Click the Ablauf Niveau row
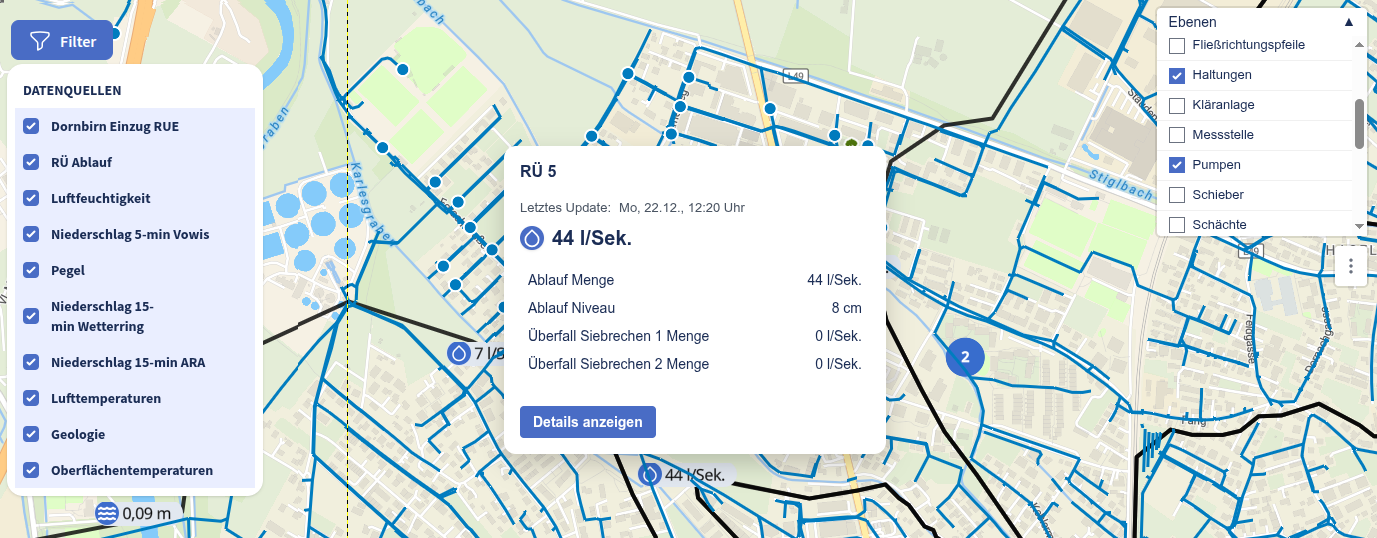The width and height of the screenshot is (1377, 538). coord(695,308)
